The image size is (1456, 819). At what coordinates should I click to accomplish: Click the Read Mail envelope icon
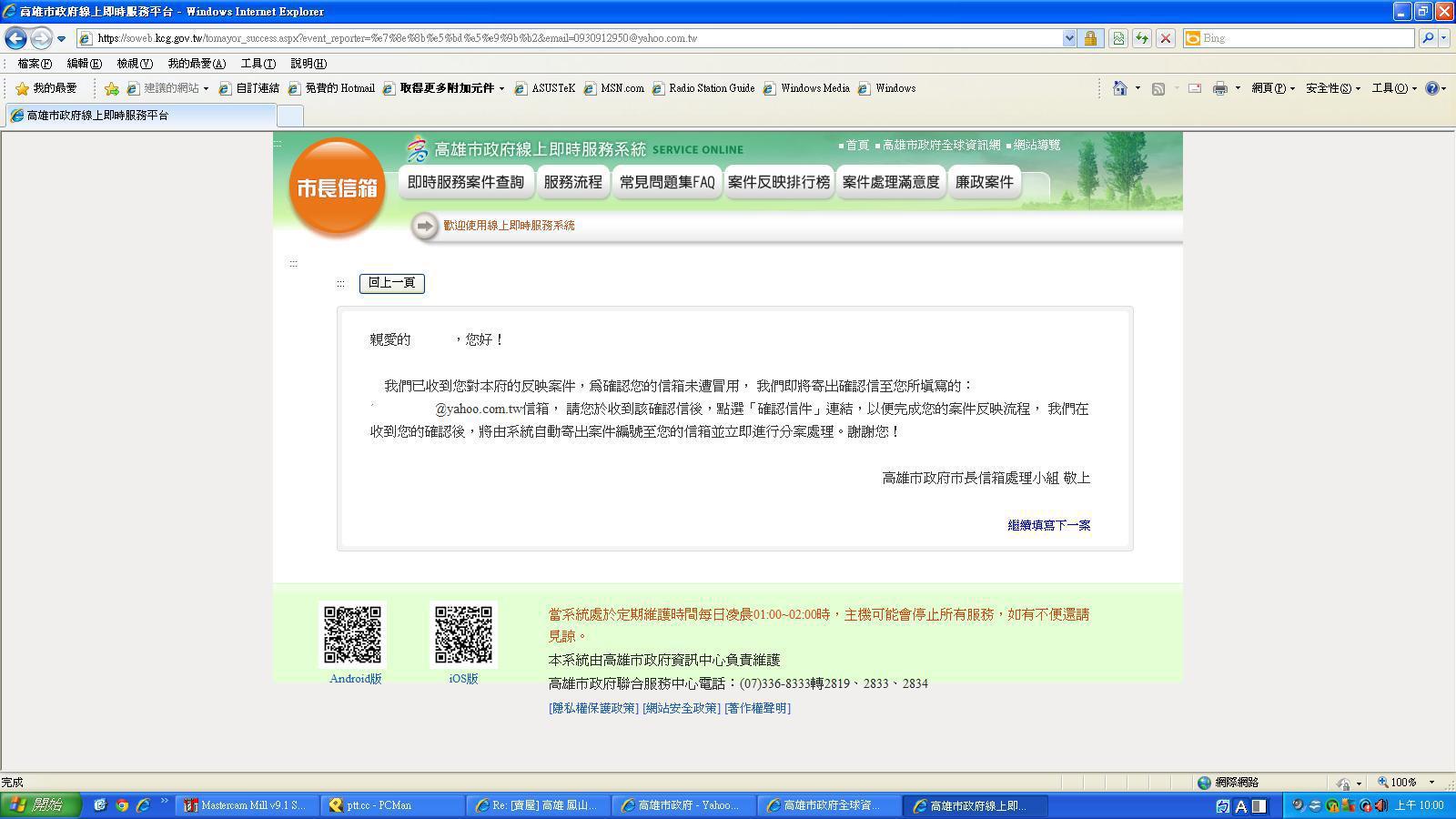click(1195, 88)
